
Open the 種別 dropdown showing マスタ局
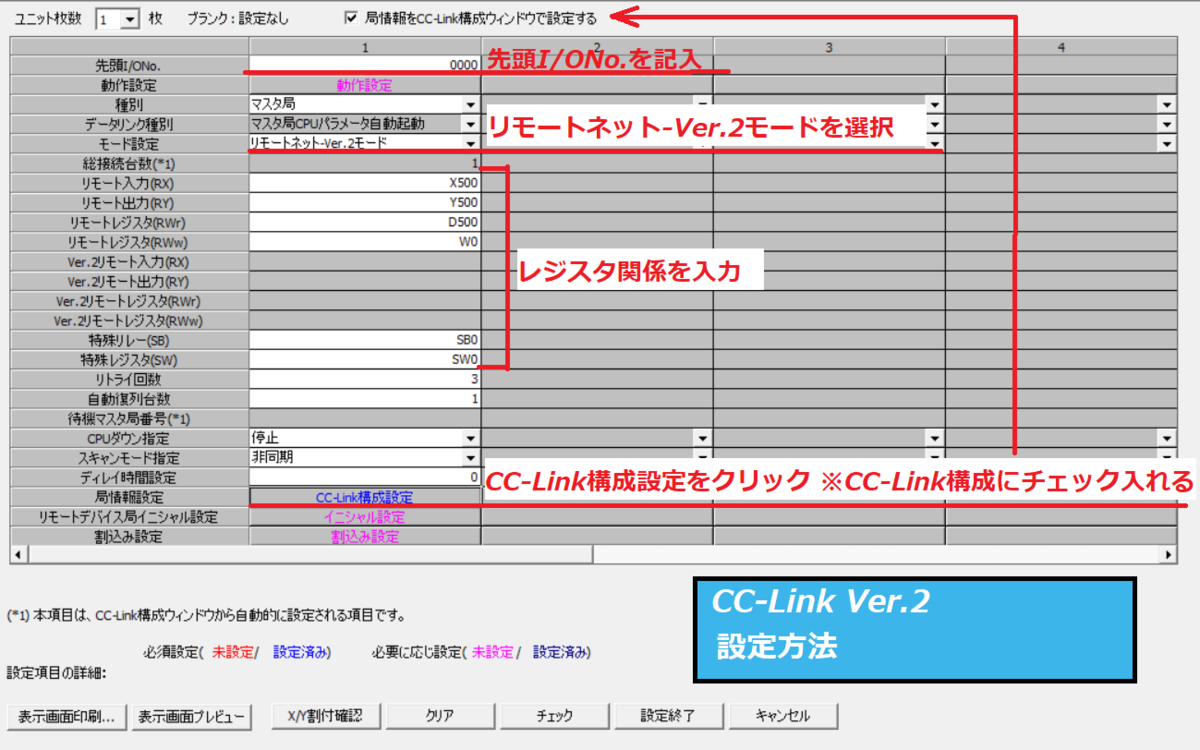pos(470,104)
